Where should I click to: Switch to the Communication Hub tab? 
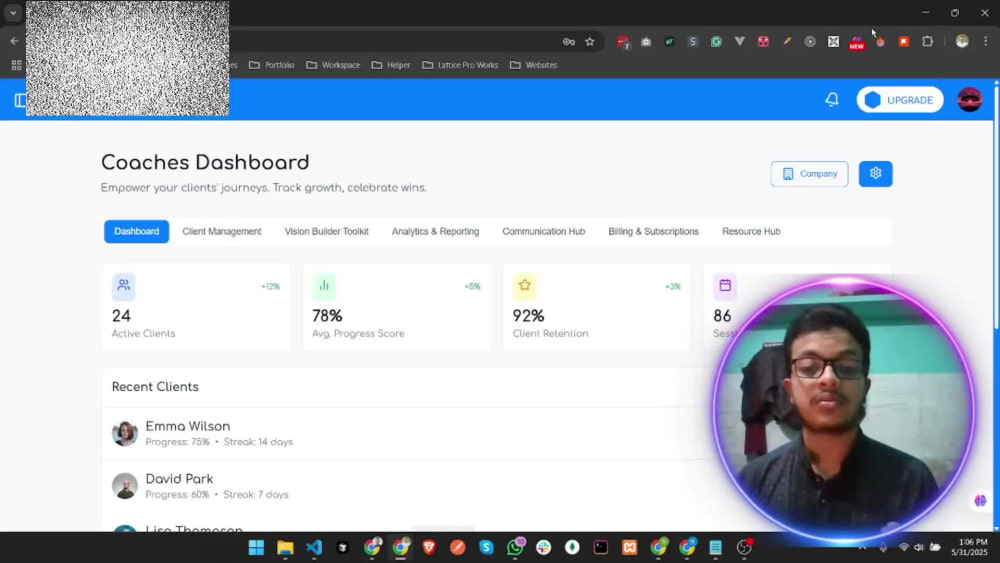pyautogui.click(x=543, y=231)
